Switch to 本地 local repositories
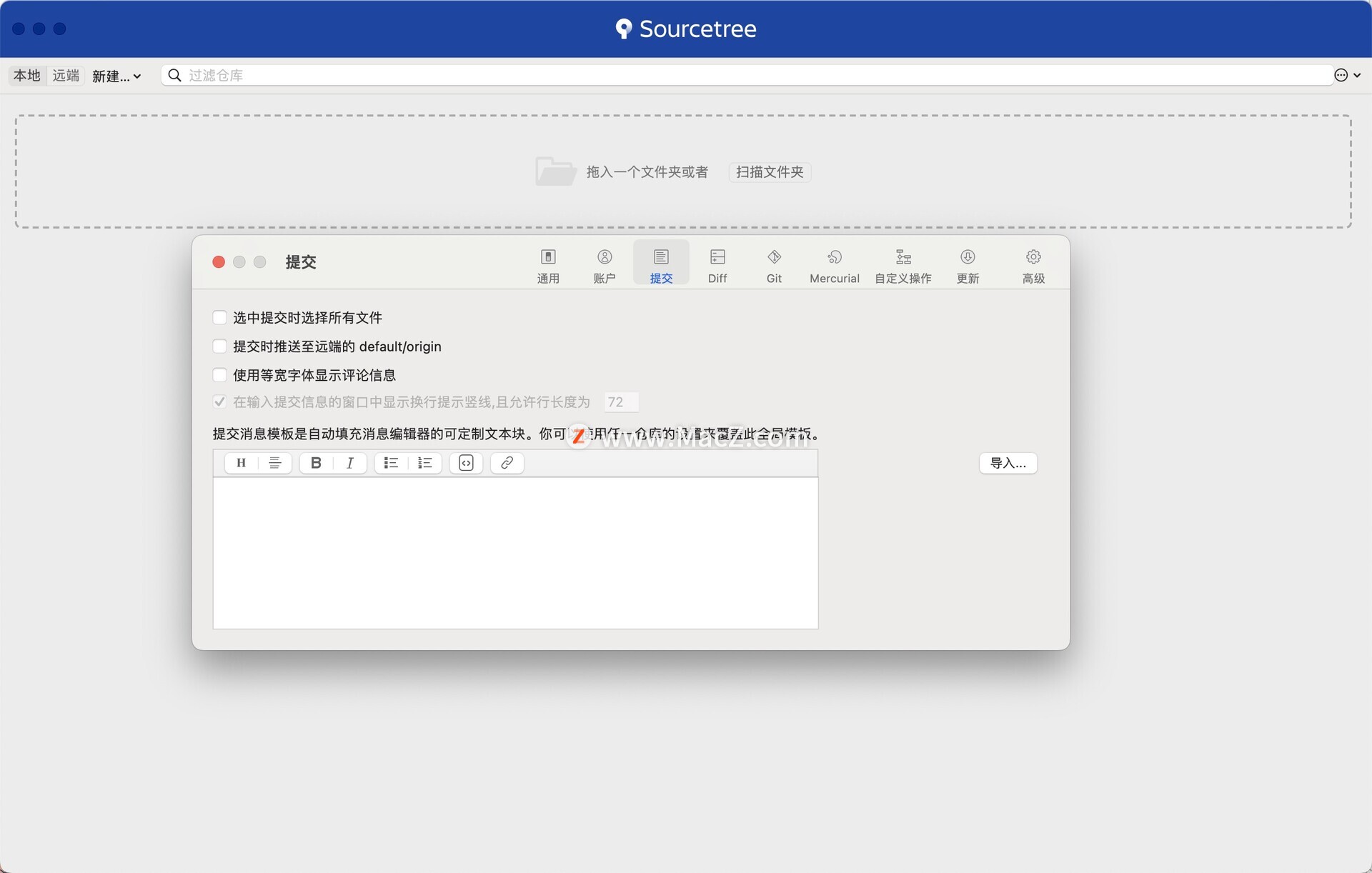 [27, 75]
